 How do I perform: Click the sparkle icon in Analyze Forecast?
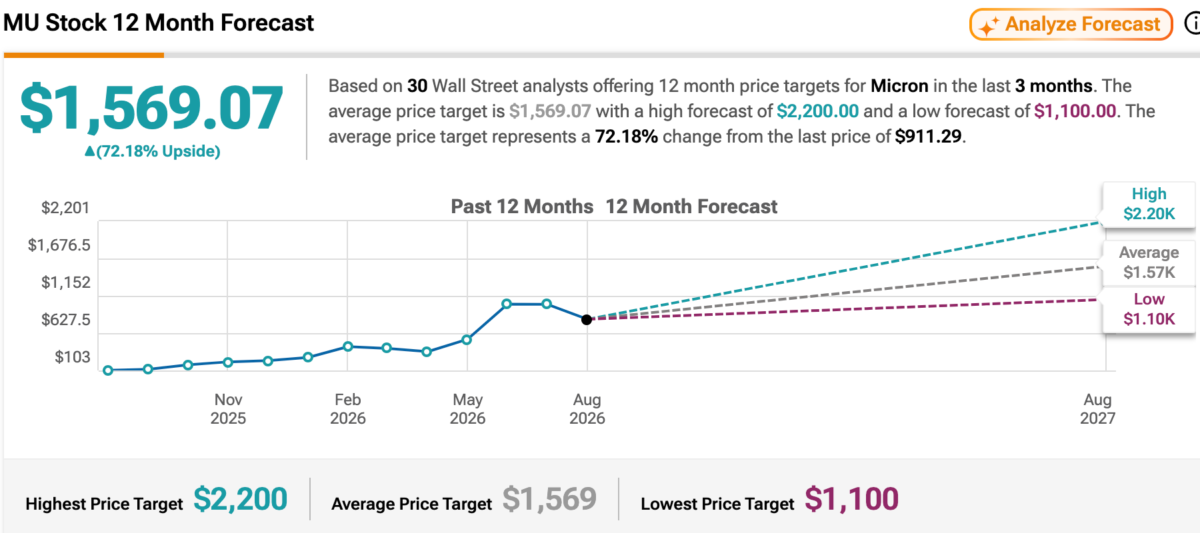click(x=988, y=26)
